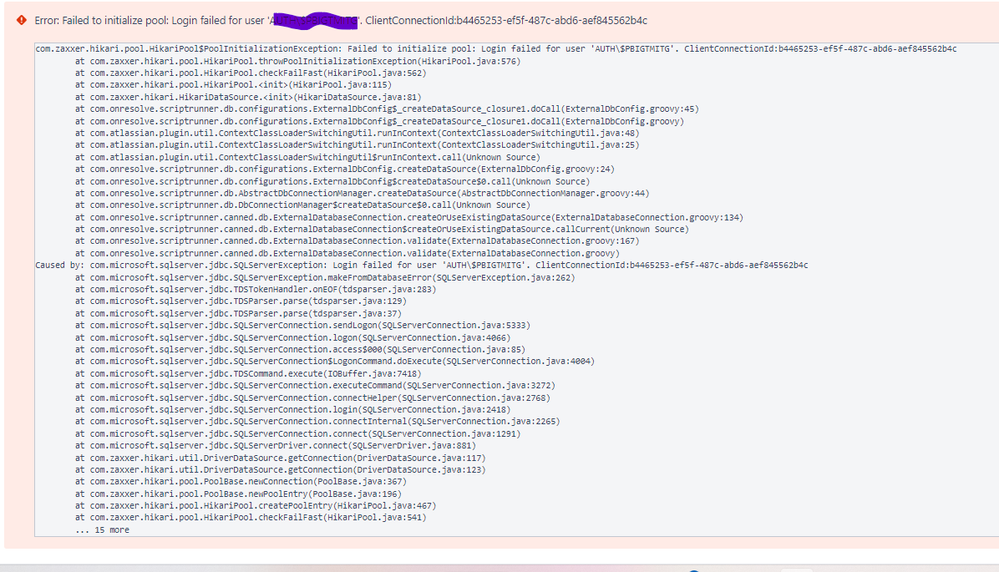Click the line TDSTokenHandler.onEOF(tdsparser.java:283)
This screenshot has width=999, height=572.
tap(255, 289)
